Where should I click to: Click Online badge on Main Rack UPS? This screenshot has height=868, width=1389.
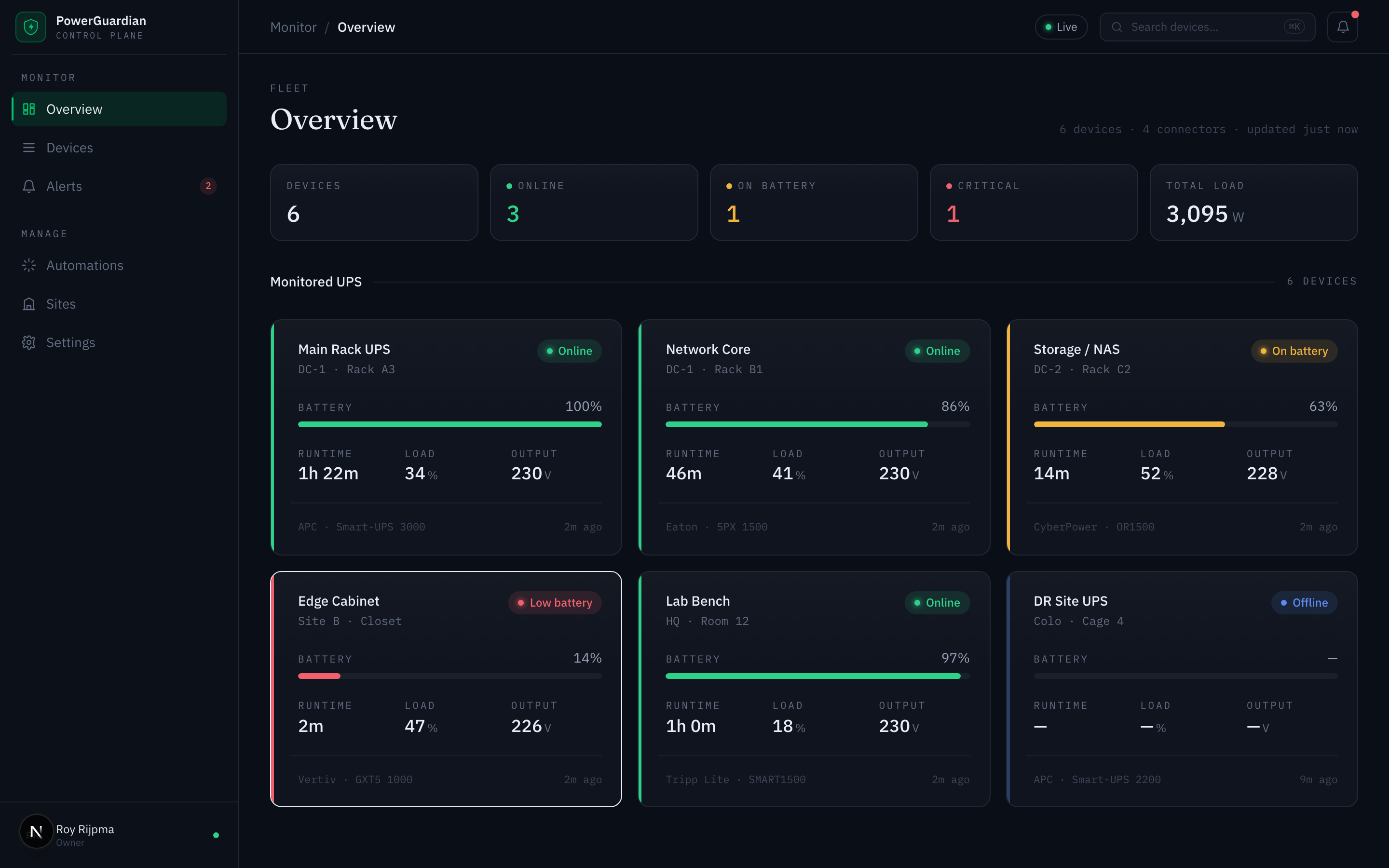(x=570, y=351)
